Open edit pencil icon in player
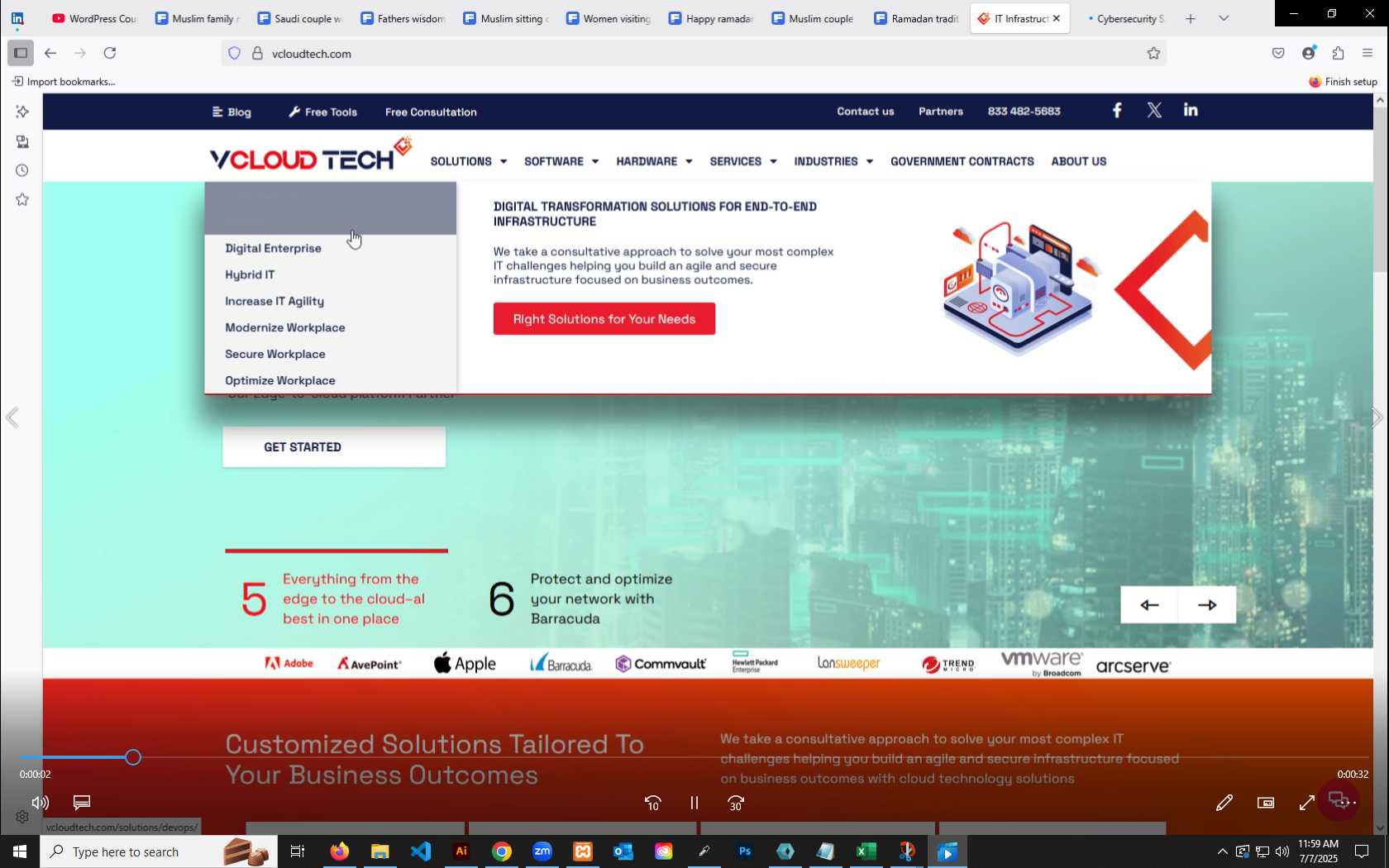The image size is (1389, 868). [1224, 803]
